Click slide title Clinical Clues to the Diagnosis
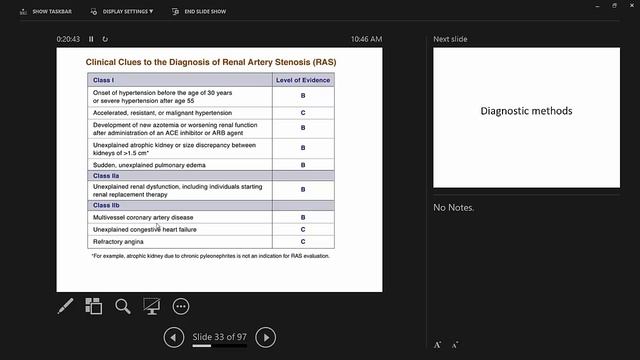The width and height of the screenshot is (640, 360). [211, 62]
